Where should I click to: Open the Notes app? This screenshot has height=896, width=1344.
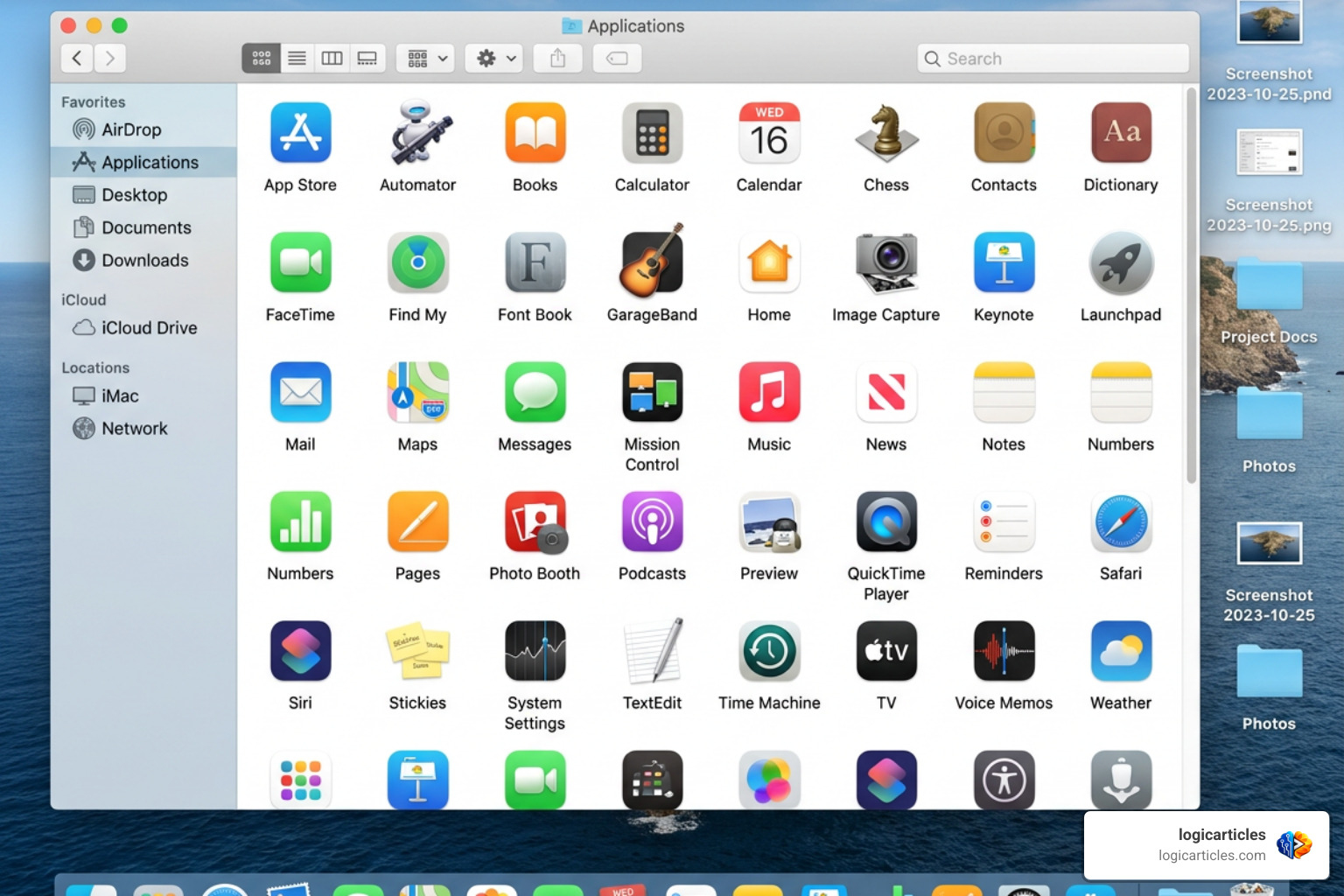1004,392
